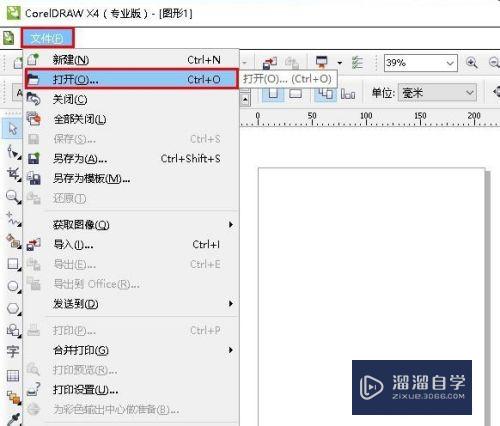Choose 打印设置(U)... menu item

pyautogui.click(x=131, y=390)
